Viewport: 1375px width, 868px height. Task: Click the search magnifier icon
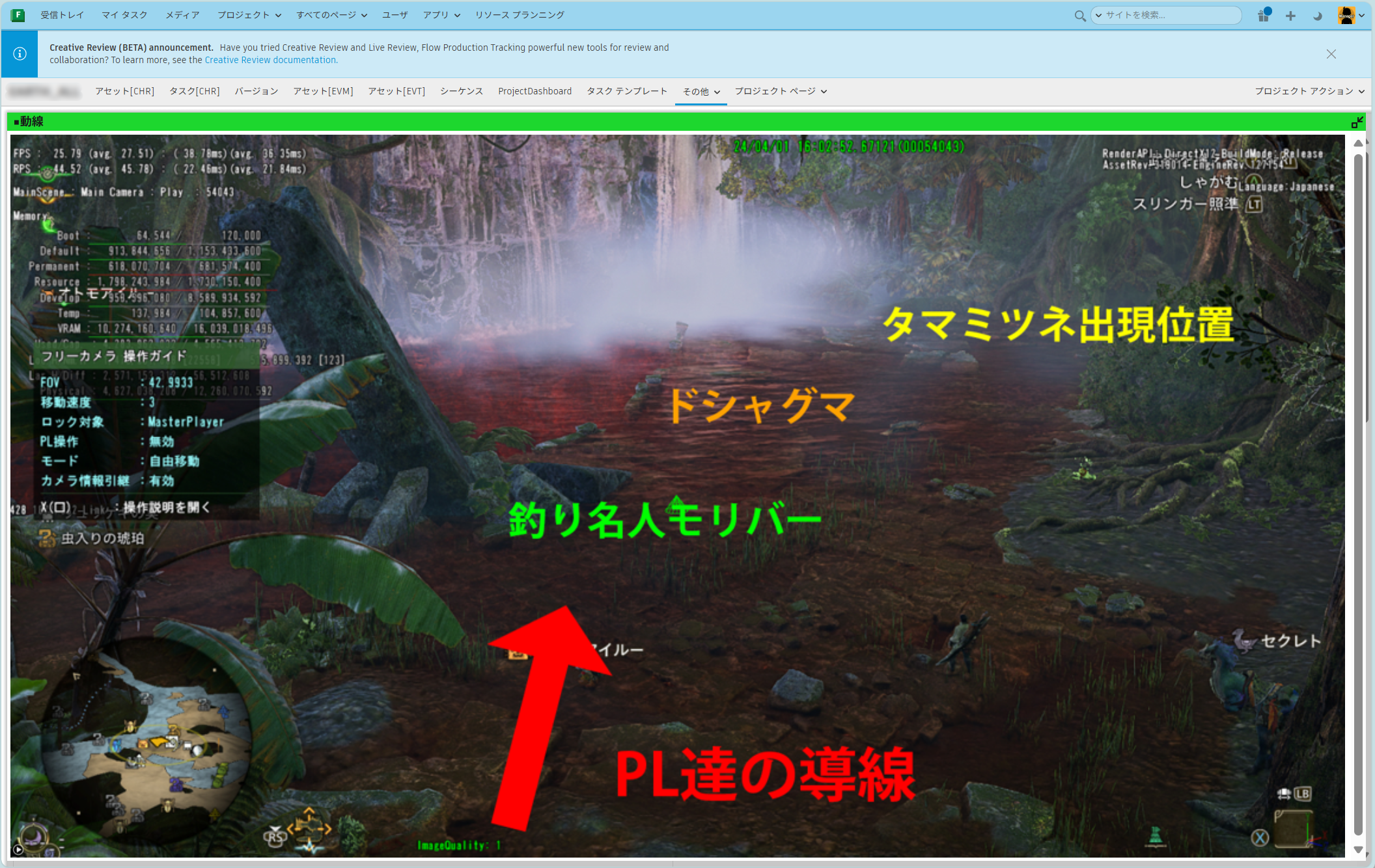1080,15
